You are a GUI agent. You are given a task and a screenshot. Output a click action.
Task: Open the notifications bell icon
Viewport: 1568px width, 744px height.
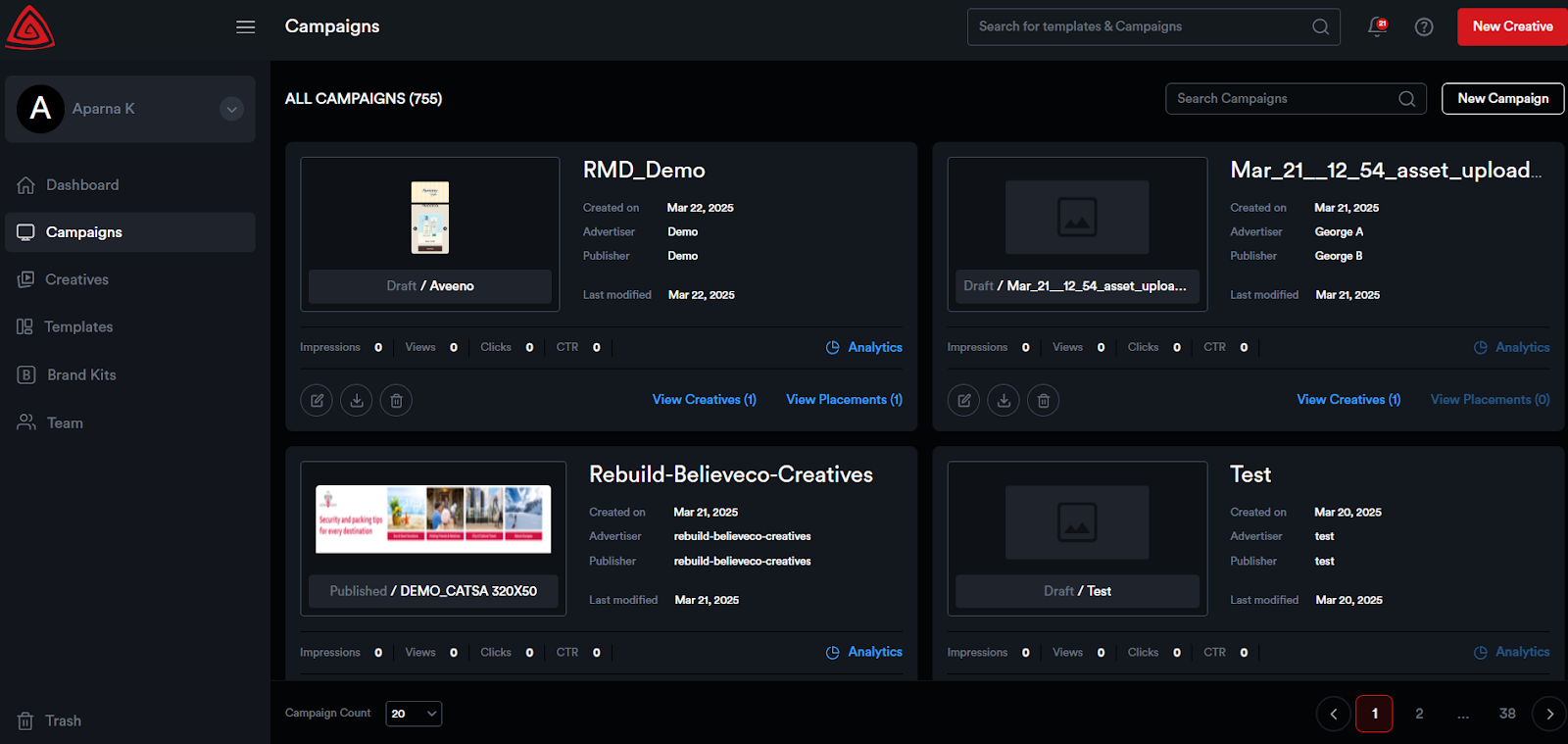pyautogui.click(x=1377, y=26)
